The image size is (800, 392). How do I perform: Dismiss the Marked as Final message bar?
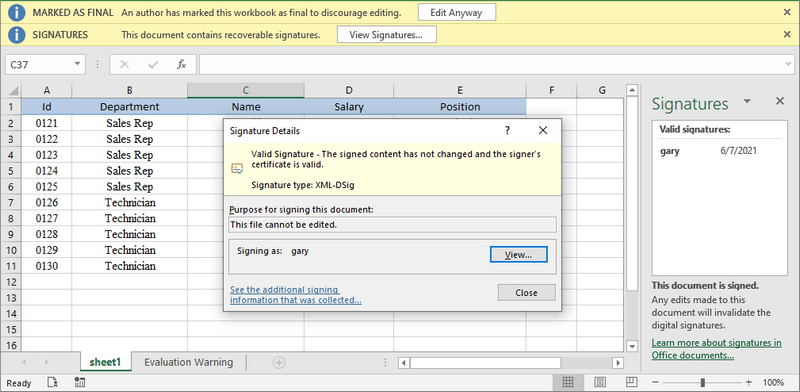(x=787, y=13)
